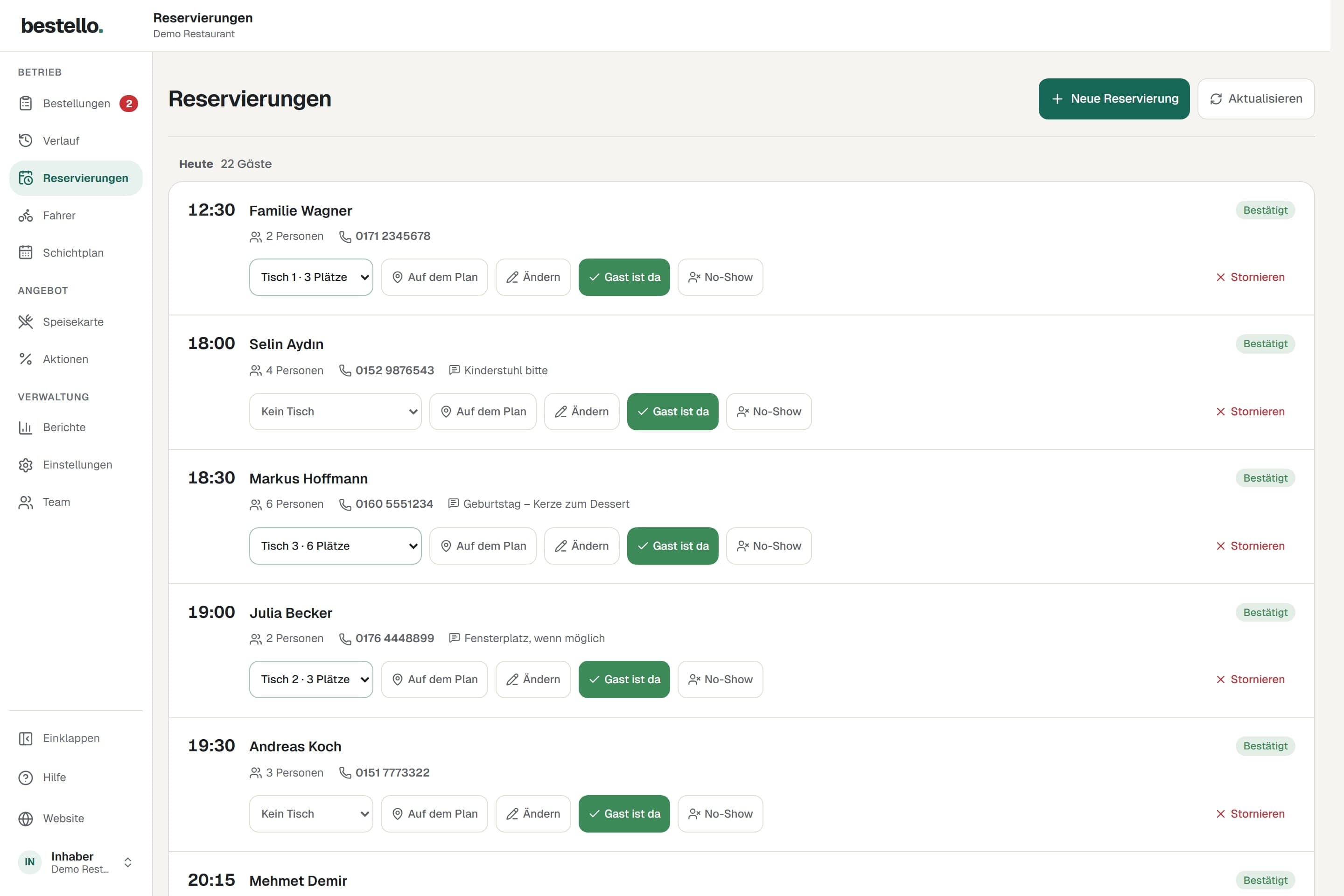
Task: Click the Verlauf history icon
Action: [26, 140]
